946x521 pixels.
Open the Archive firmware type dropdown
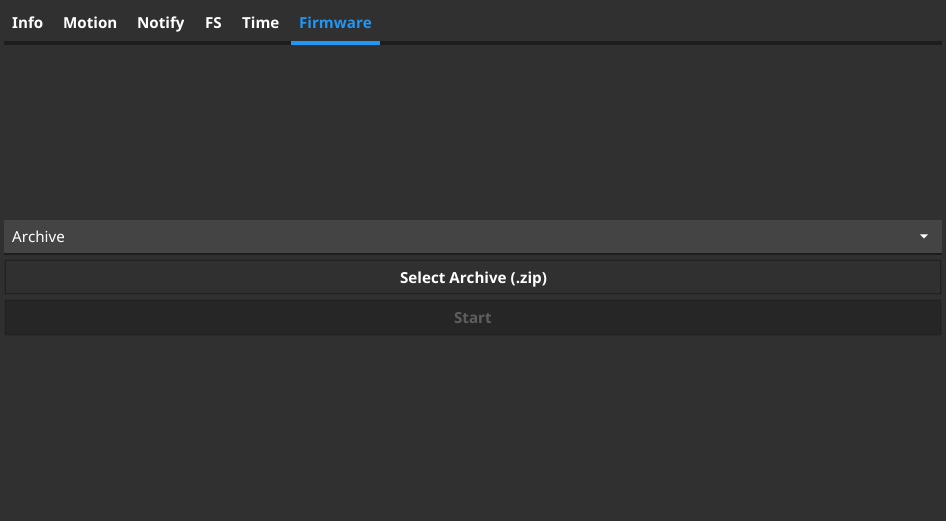pyautogui.click(x=472, y=237)
